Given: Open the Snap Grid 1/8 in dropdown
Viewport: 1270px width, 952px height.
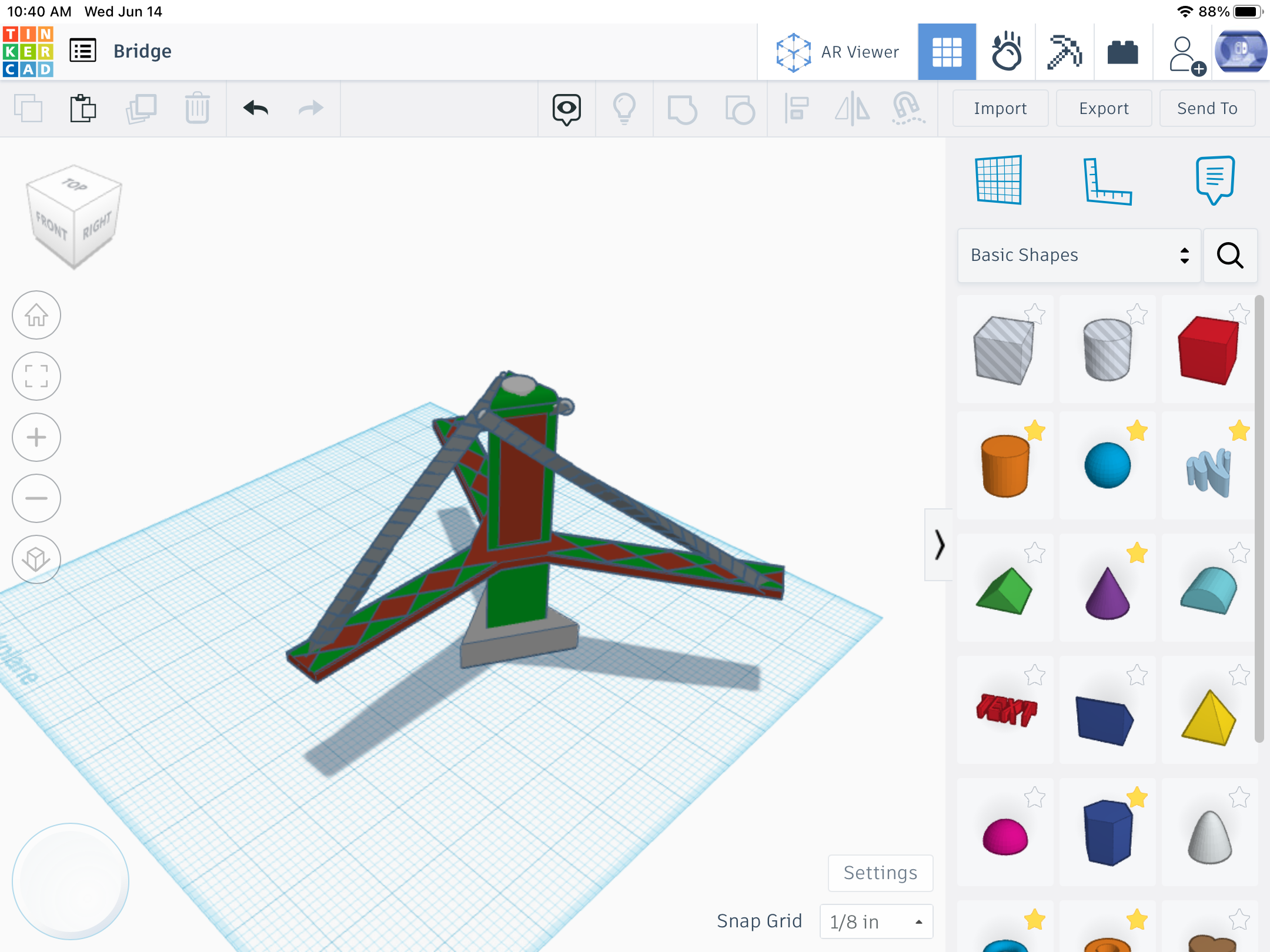Looking at the screenshot, I should pos(875,921).
